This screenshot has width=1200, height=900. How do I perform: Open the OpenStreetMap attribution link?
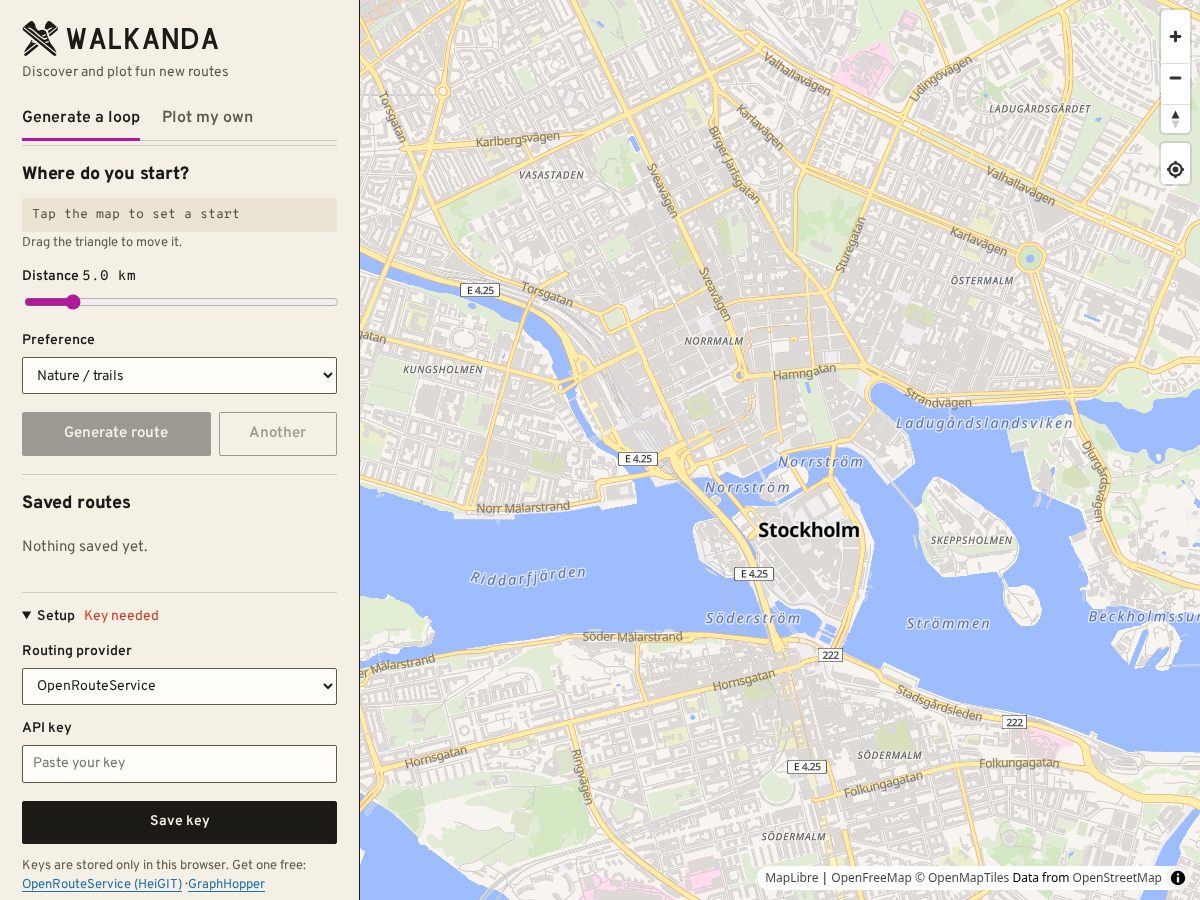1117,878
